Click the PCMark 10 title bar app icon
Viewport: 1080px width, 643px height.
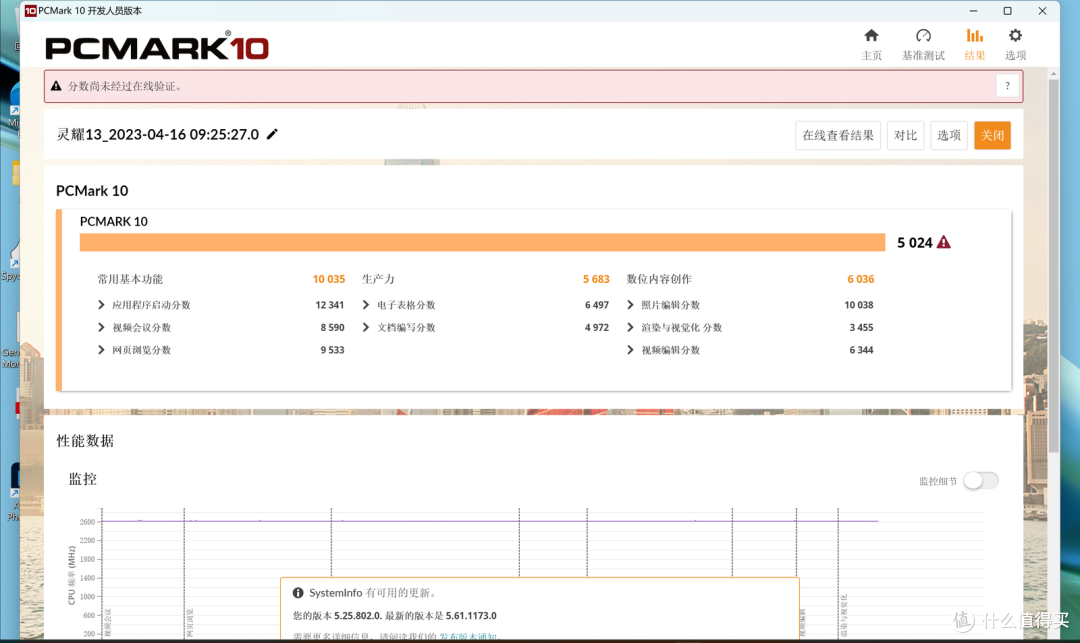coord(30,10)
